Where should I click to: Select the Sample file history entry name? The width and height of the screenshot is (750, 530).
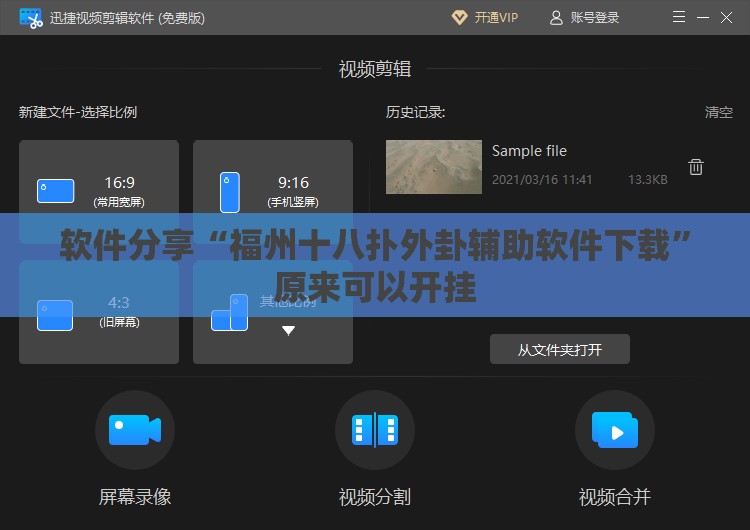coord(529,151)
